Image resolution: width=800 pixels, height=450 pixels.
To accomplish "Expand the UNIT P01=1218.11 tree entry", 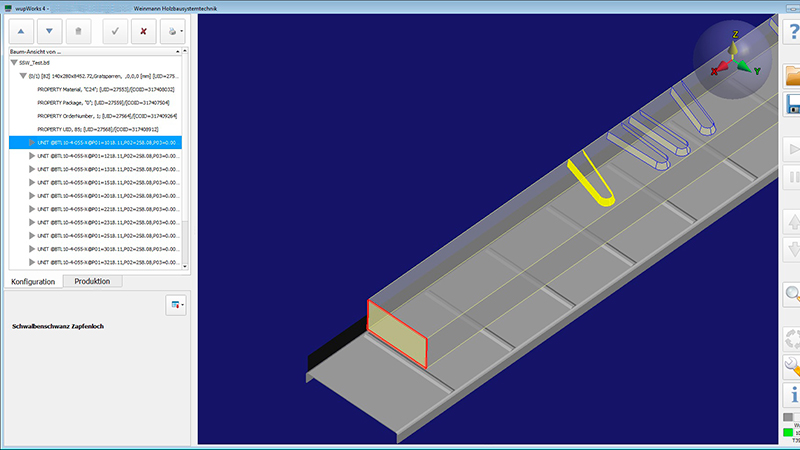I will (x=32, y=156).
